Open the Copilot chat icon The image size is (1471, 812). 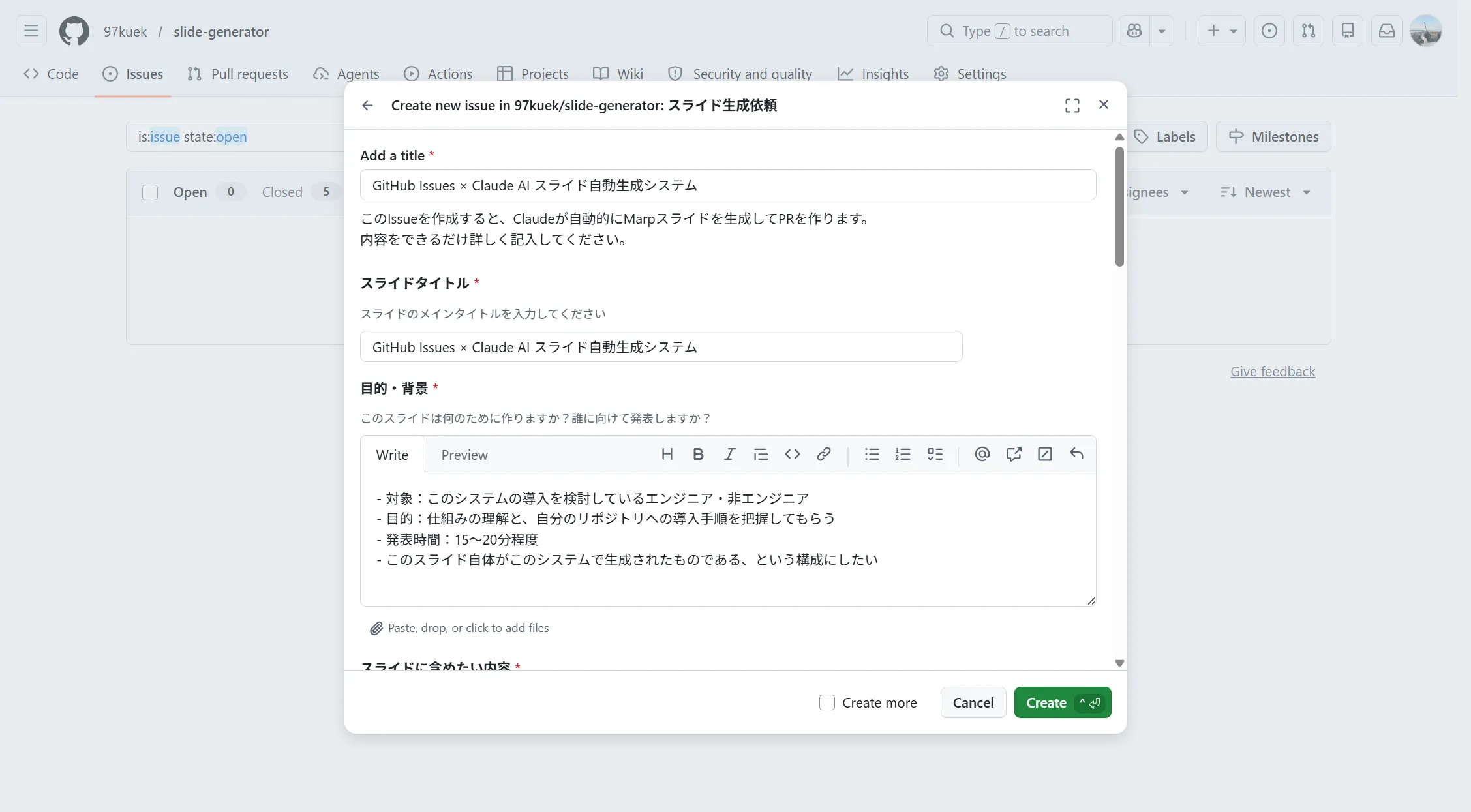(x=1134, y=31)
